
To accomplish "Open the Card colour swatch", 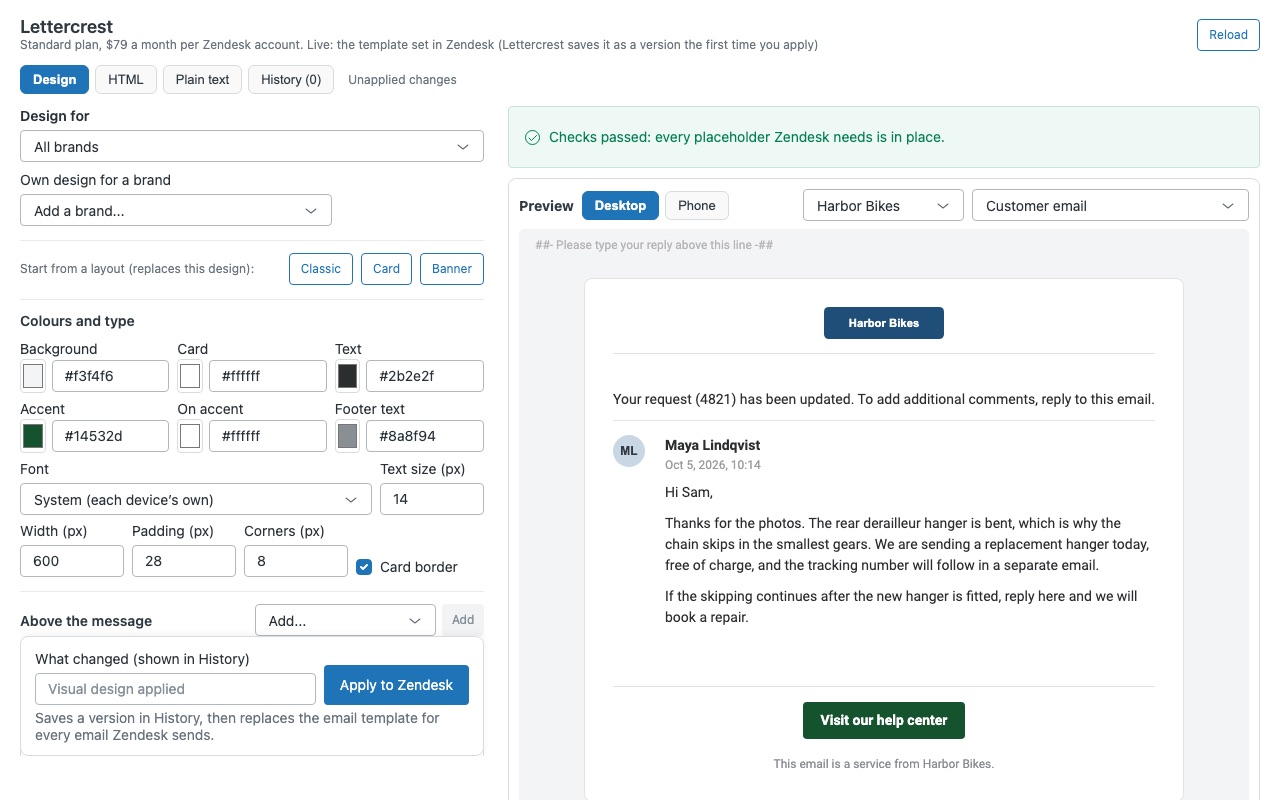I will [x=190, y=376].
